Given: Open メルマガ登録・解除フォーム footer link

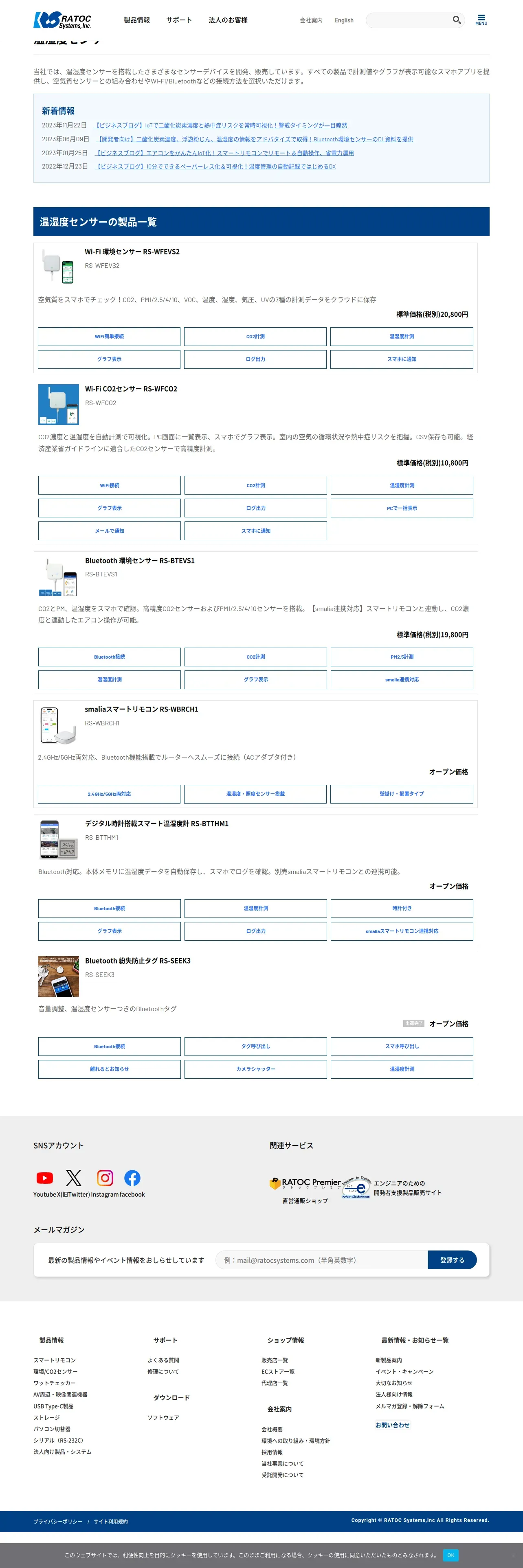Looking at the screenshot, I should pos(410,1407).
